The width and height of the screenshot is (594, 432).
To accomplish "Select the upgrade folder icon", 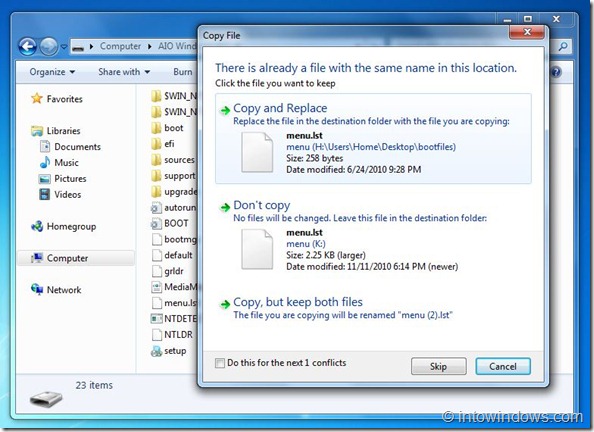I will tap(156, 192).
